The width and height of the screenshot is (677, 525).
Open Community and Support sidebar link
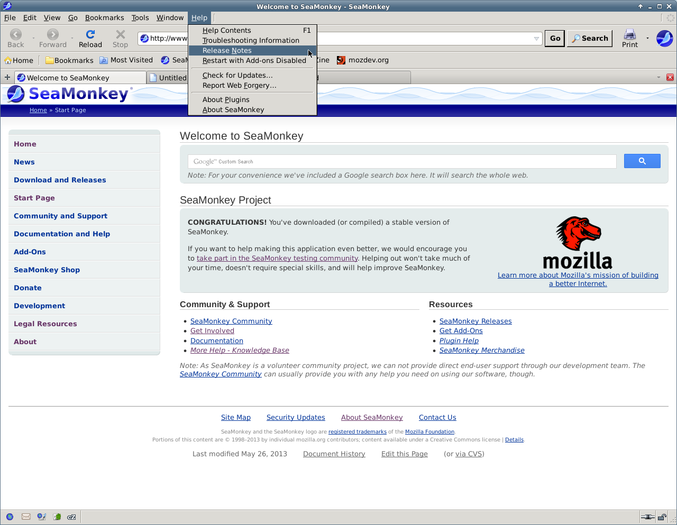(x=60, y=216)
